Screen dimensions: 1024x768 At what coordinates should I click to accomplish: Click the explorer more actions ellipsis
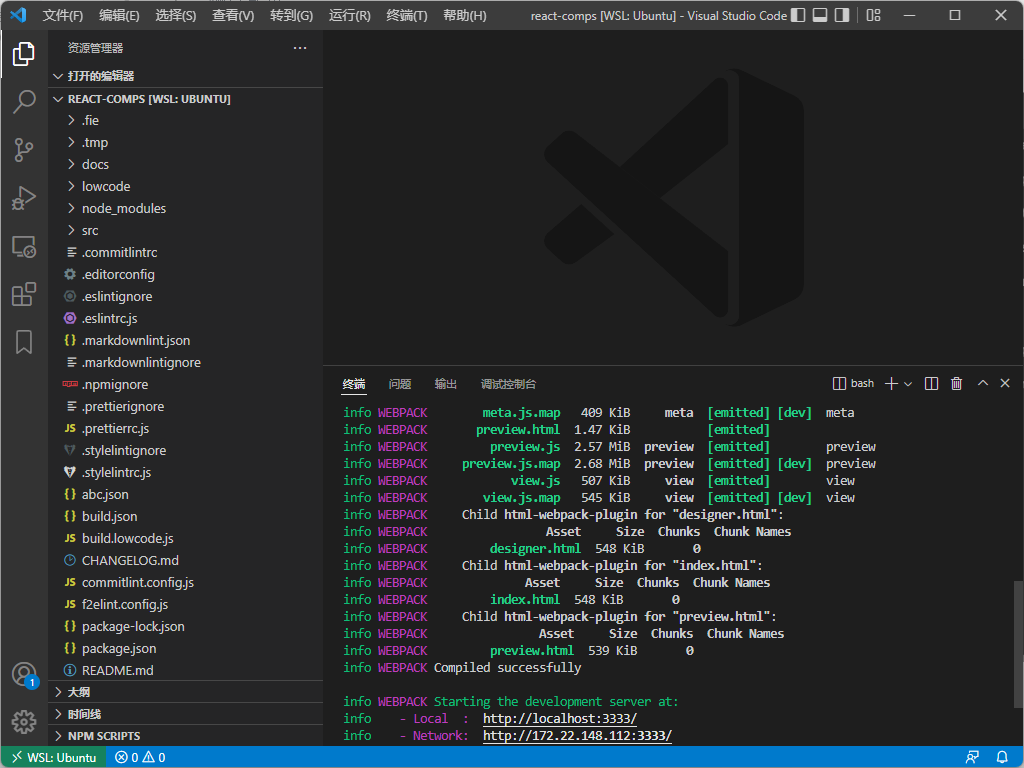300,48
